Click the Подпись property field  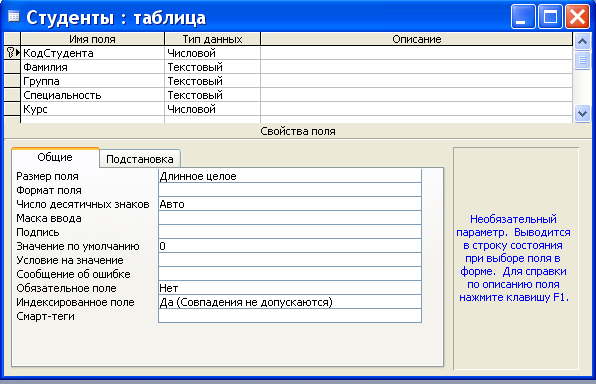point(290,232)
